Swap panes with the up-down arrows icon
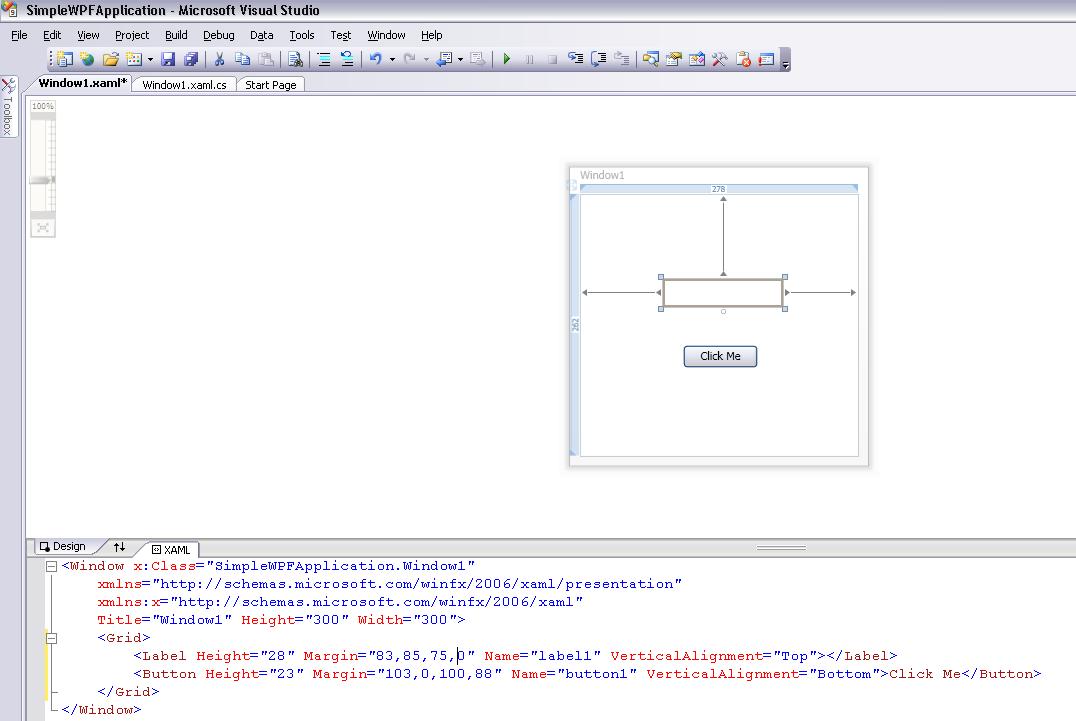This screenshot has width=1076, height=721. point(119,547)
